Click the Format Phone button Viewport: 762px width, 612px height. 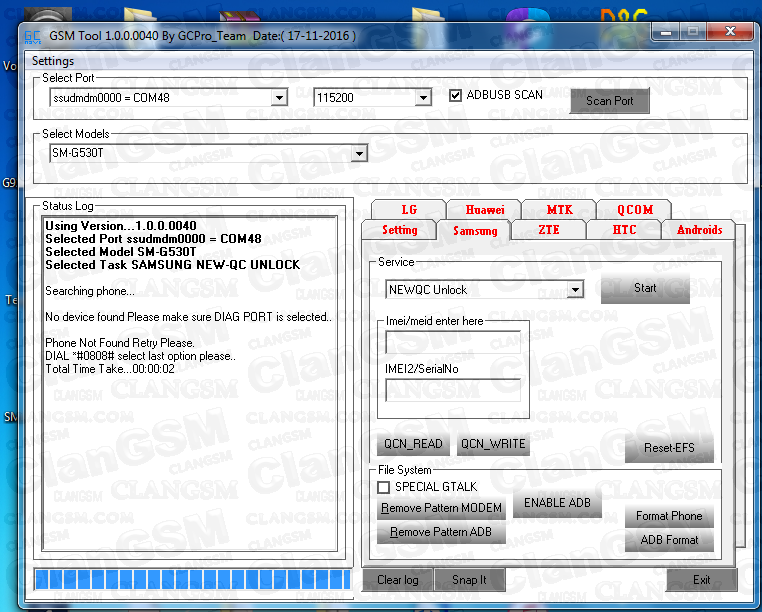point(669,516)
